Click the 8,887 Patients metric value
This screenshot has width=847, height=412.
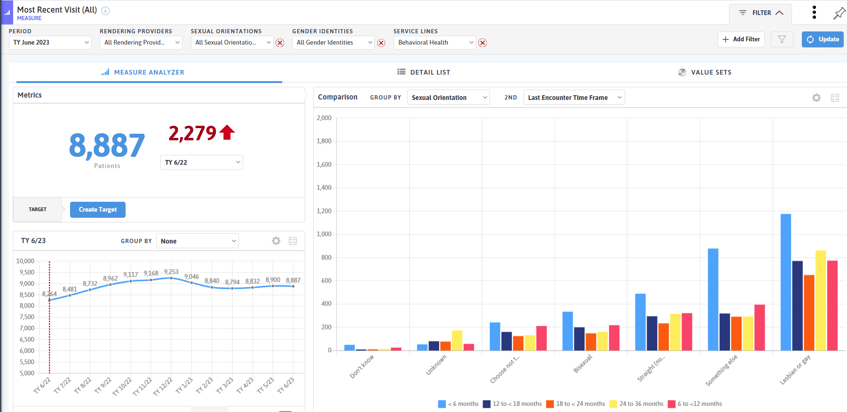pyautogui.click(x=106, y=146)
